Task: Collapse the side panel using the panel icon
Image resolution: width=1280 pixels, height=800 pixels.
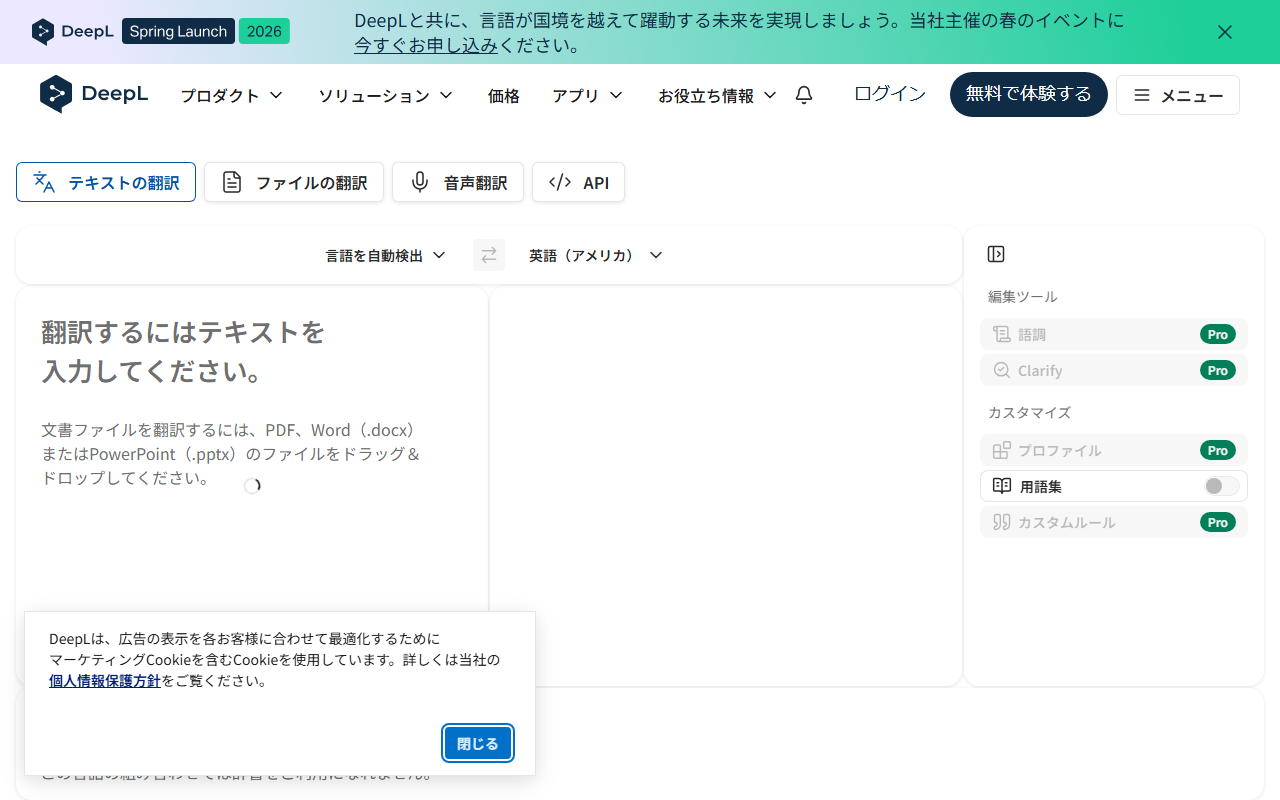Action: 995,254
